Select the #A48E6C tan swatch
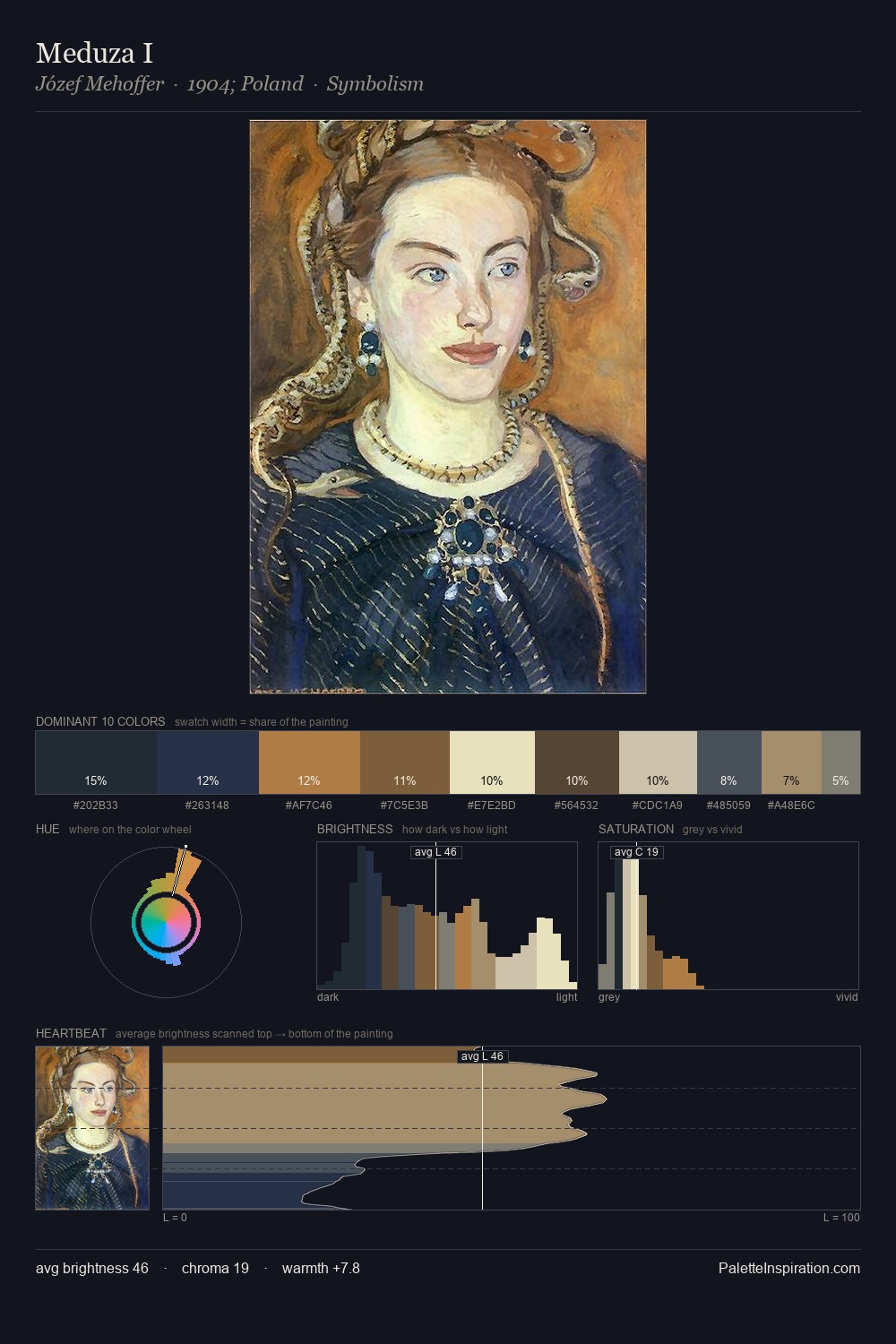Viewport: 896px width, 1344px height. (x=791, y=762)
